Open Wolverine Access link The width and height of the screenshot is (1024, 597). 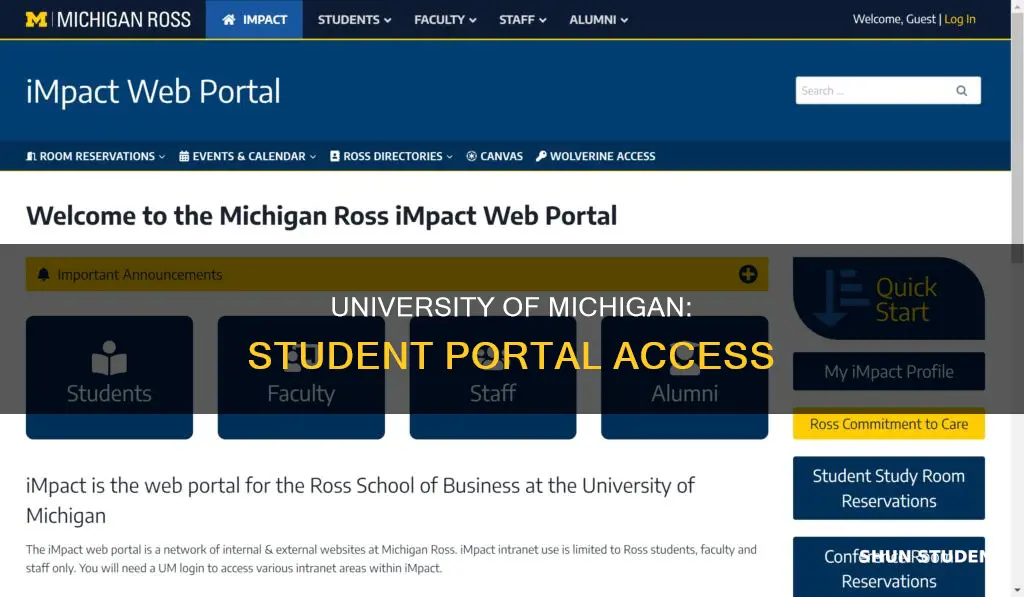tap(596, 156)
